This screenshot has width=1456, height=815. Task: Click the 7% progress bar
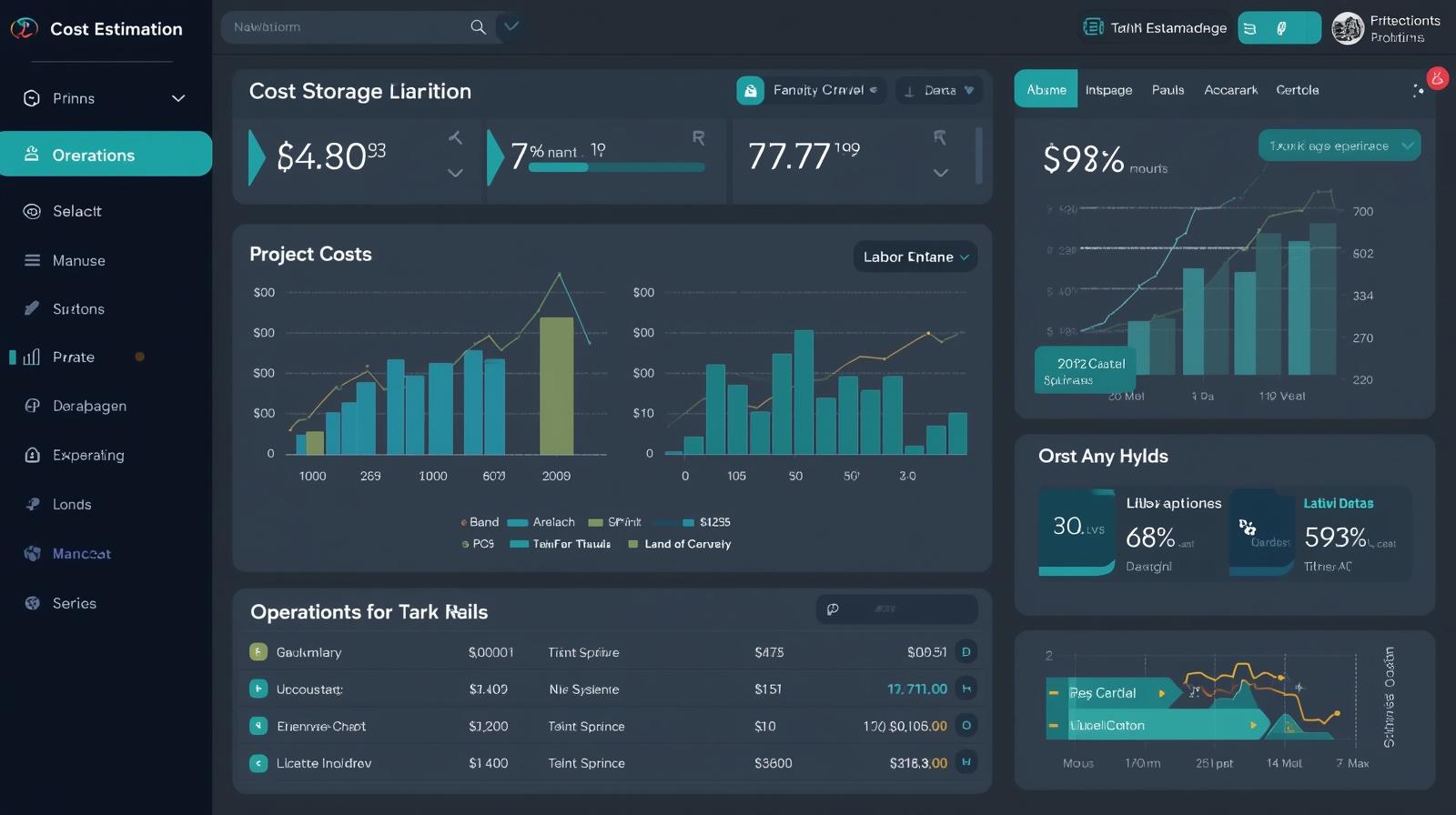[616, 167]
